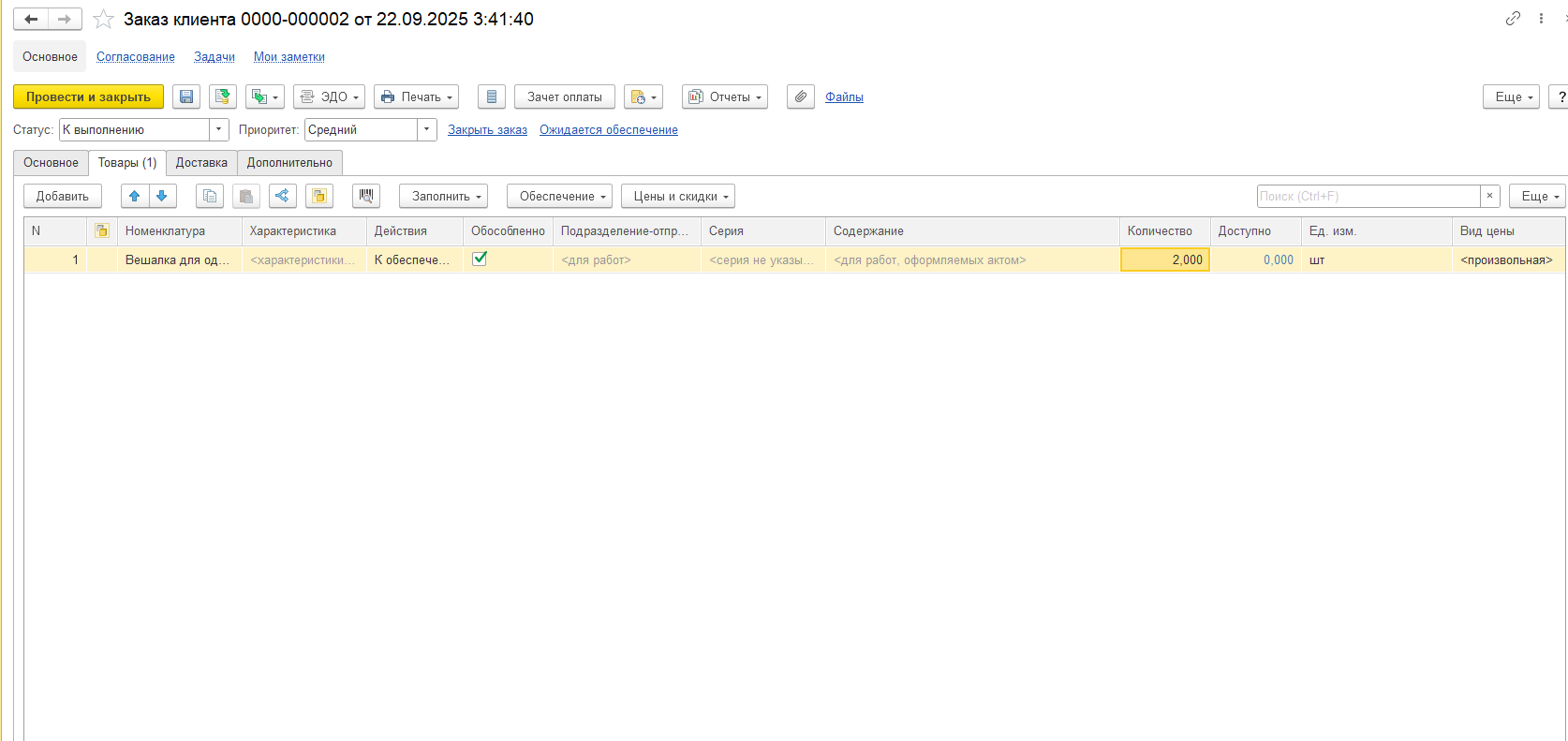Click the Закрыть заказ link
The width and height of the screenshot is (1568, 741).
point(487,130)
